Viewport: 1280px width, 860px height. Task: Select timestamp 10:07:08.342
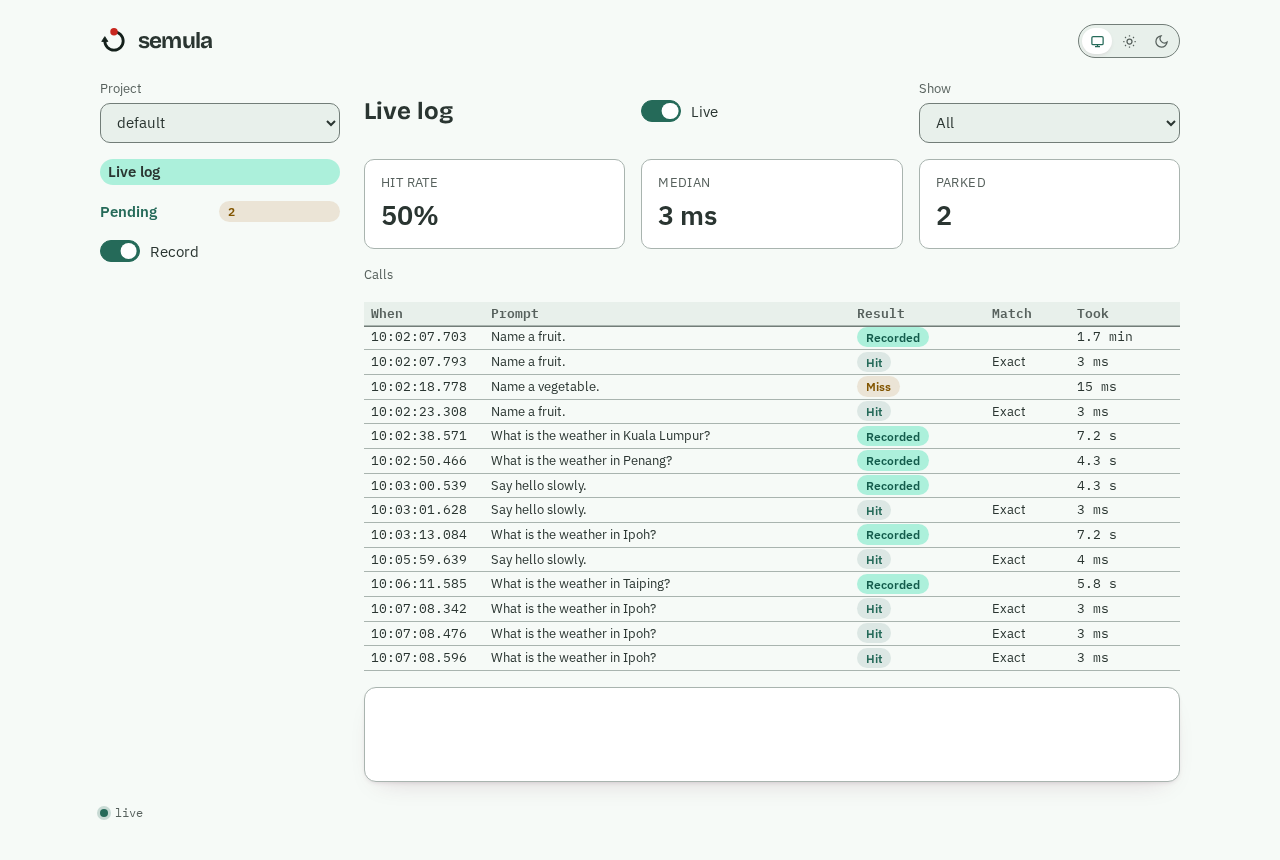(419, 609)
